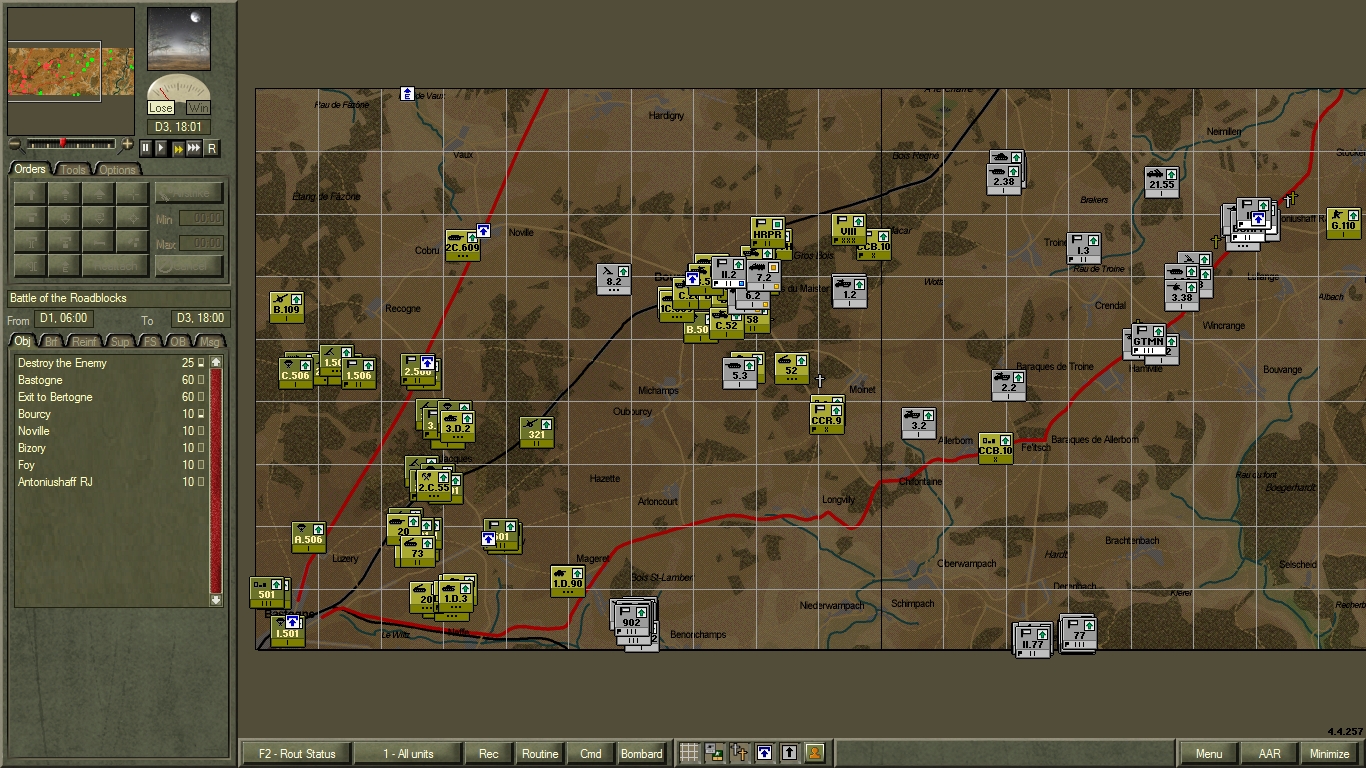The image size is (1366, 768).
Task: Select the Bastogne objective
Action: coord(111,380)
